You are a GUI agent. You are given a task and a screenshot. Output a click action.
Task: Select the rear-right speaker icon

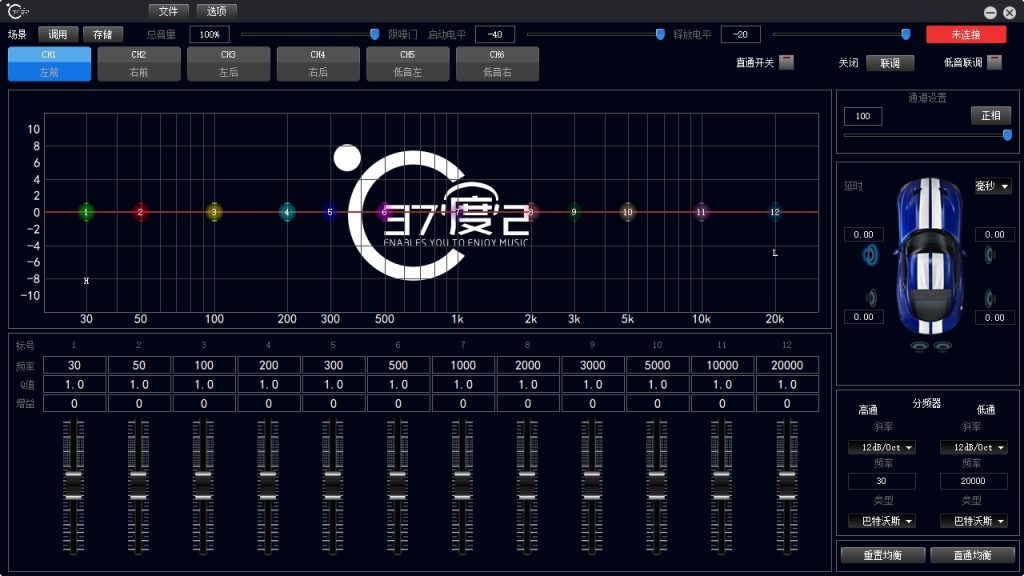pos(990,298)
